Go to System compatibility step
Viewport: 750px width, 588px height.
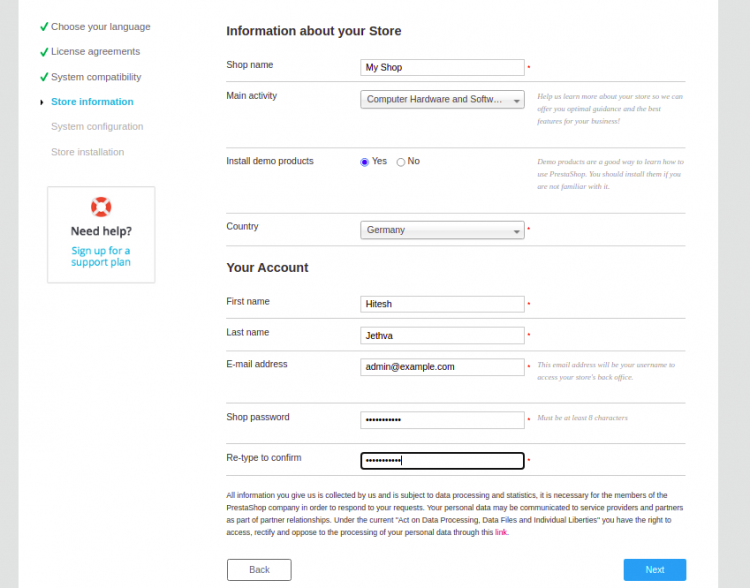(96, 77)
